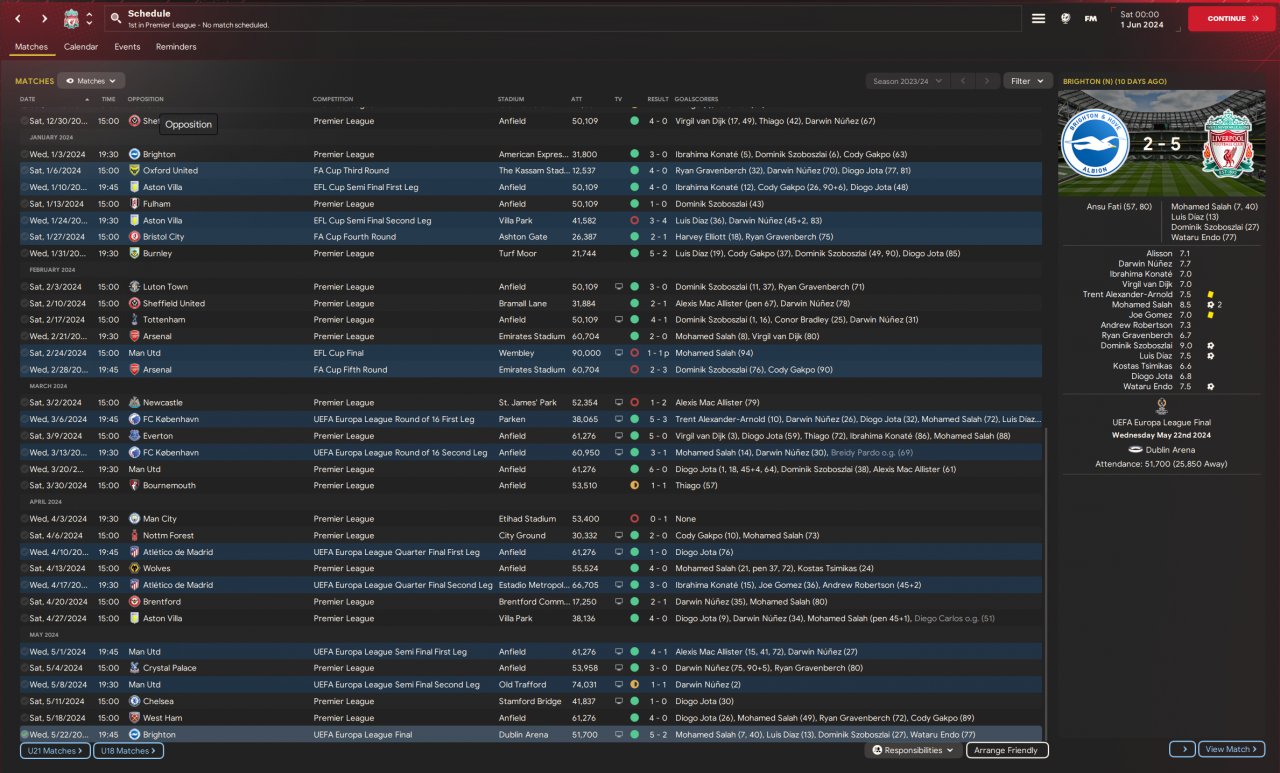Sort by the Stadium column header
Screen dimensions: 1280x773
[x=511, y=99]
